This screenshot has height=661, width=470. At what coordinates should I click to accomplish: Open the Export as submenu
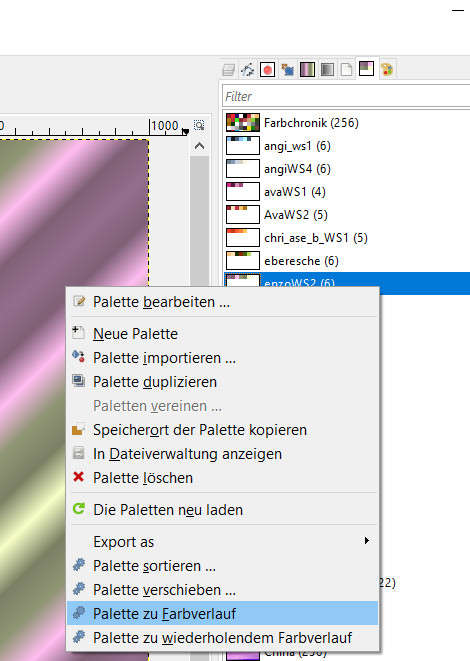tap(222, 542)
